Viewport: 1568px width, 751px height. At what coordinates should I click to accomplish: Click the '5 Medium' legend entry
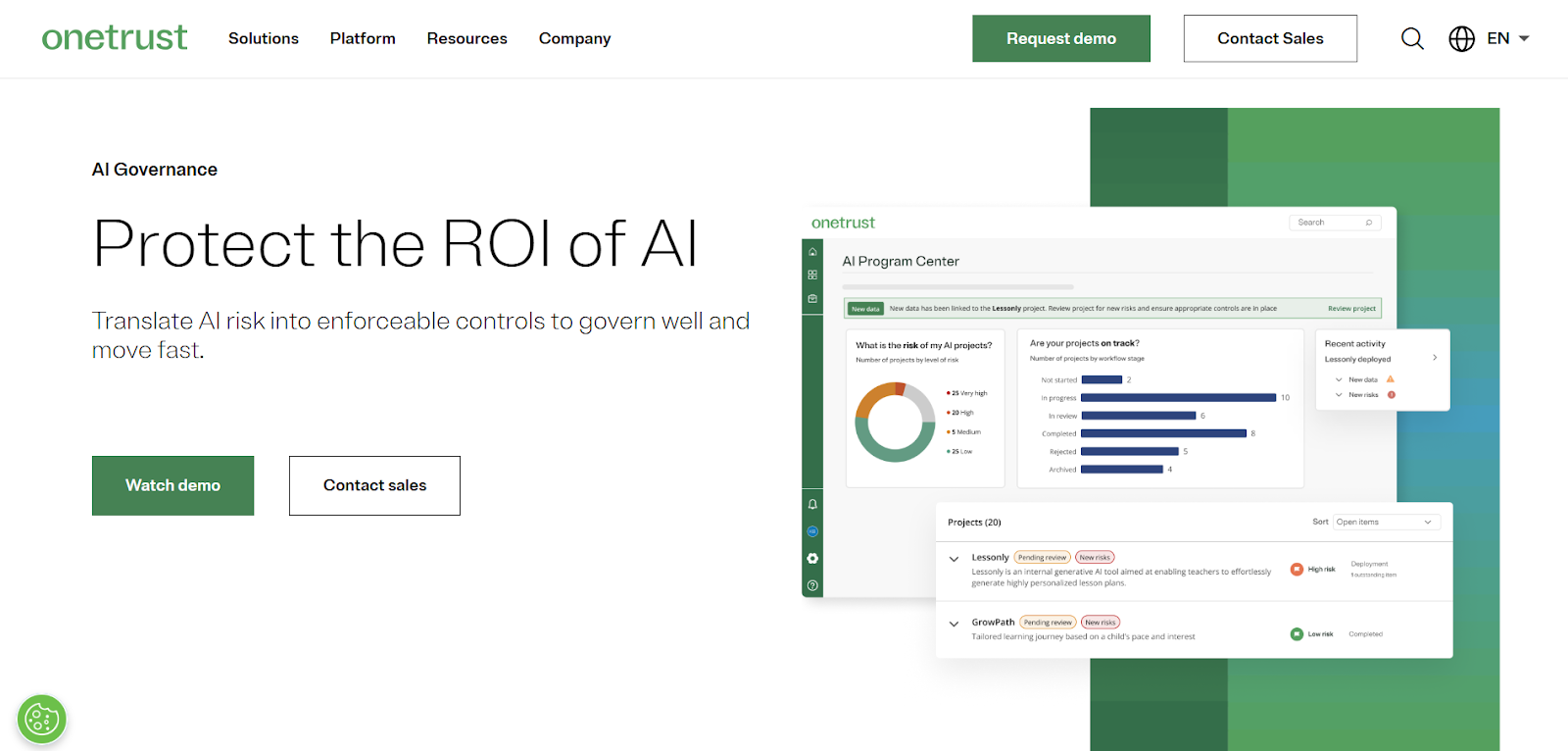(x=963, y=431)
